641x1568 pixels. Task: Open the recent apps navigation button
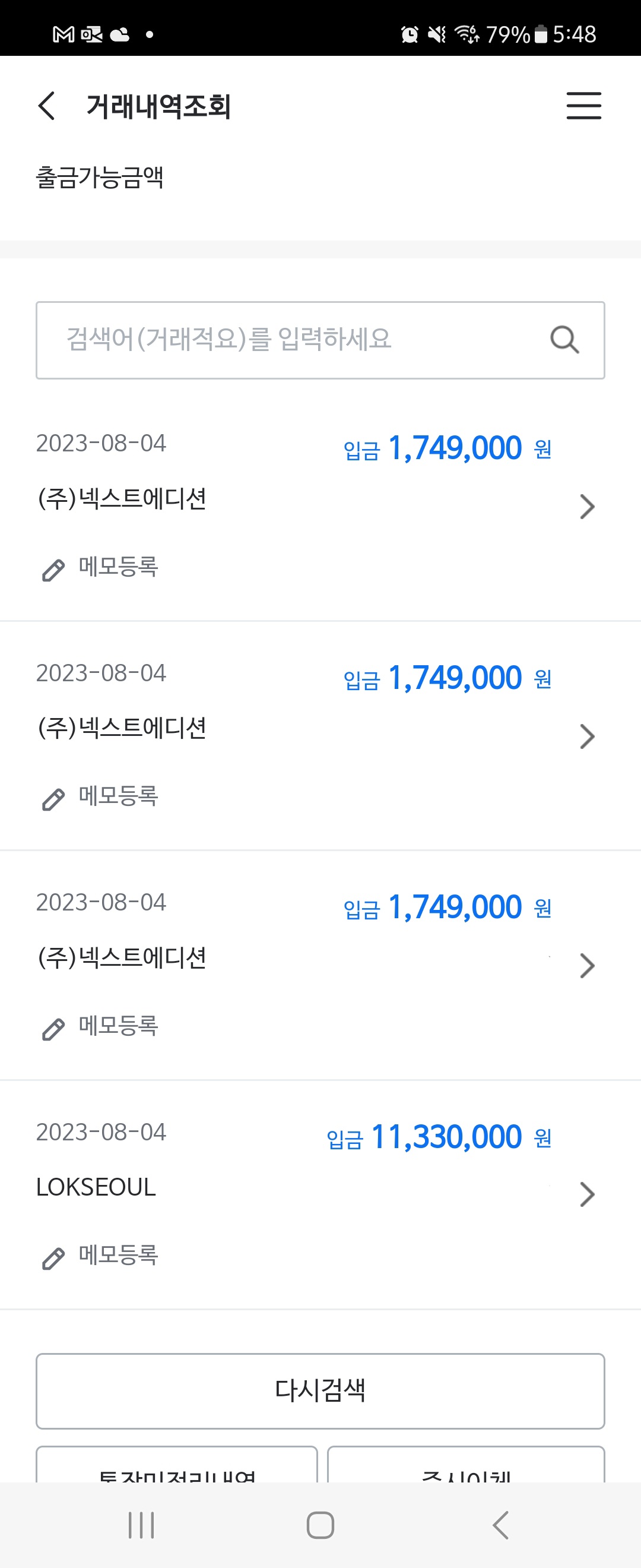click(141, 1525)
